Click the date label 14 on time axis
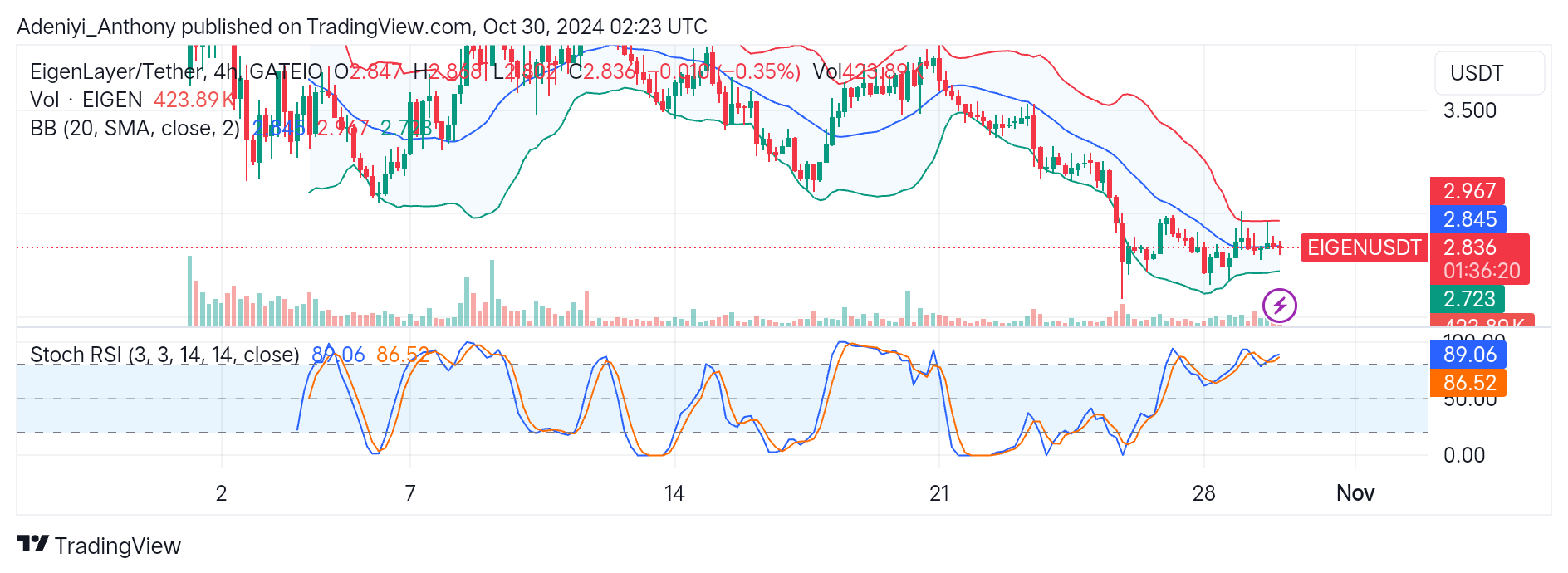This screenshot has width=1568, height=573. 674,493
